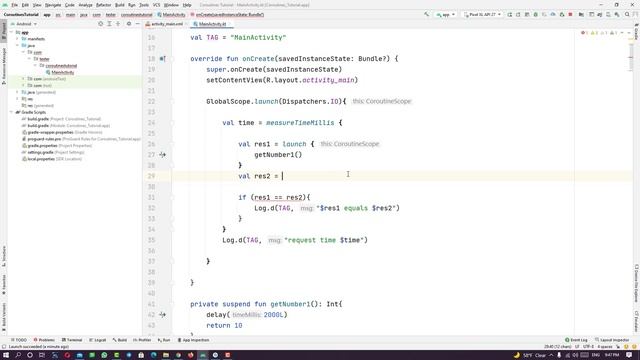Click the Make Project hammer icon

pos(427,15)
